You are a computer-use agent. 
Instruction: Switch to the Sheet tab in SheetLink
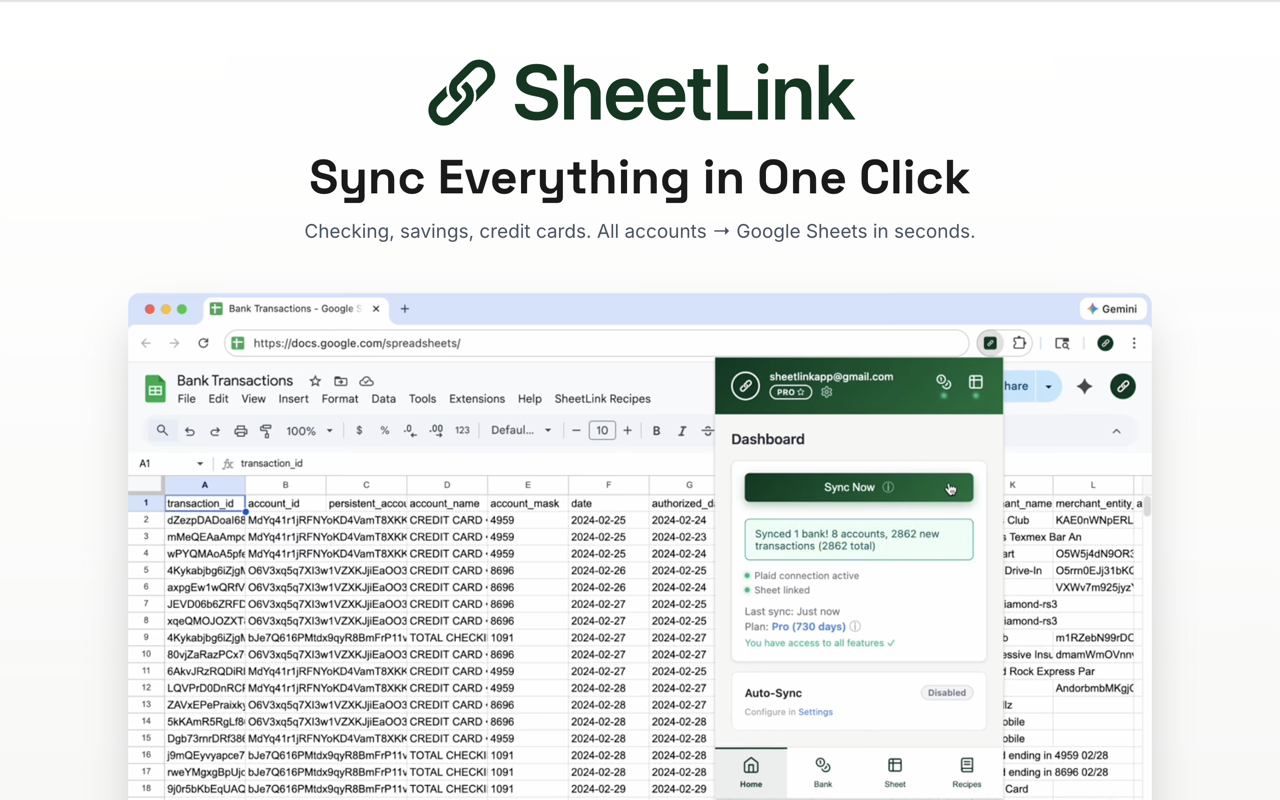click(x=895, y=772)
